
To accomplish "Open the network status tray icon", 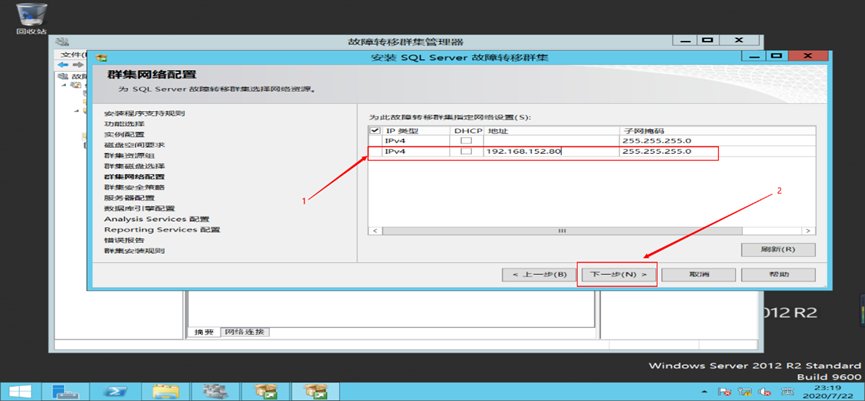I will tap(745, 392).
